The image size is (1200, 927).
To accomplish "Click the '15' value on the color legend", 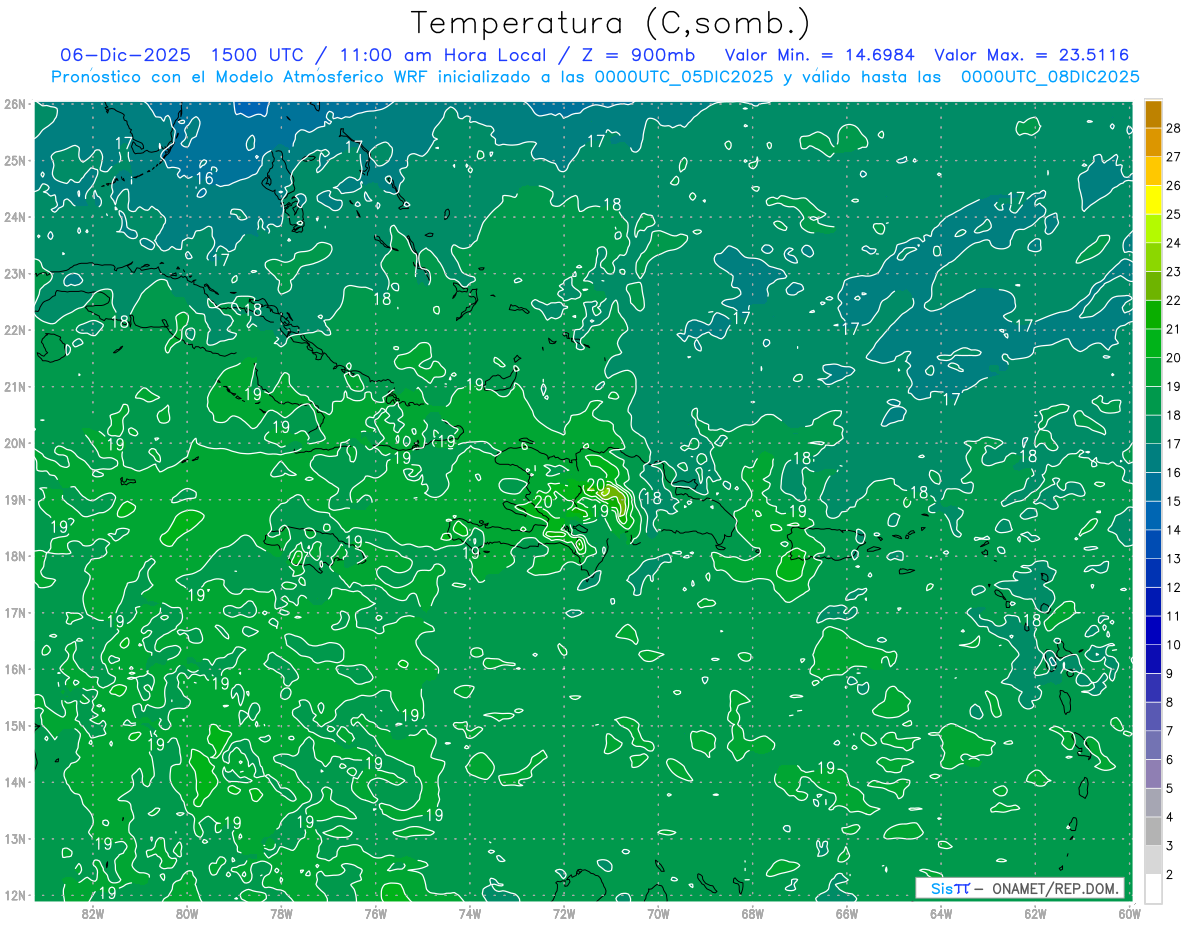I will pyautogui.click(x=1173, y=501).
